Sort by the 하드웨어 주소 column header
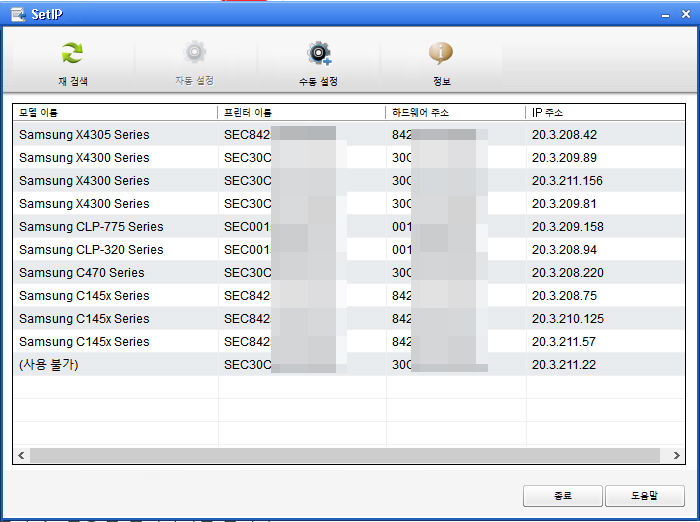Screen dimensions: 700x522 455,113
